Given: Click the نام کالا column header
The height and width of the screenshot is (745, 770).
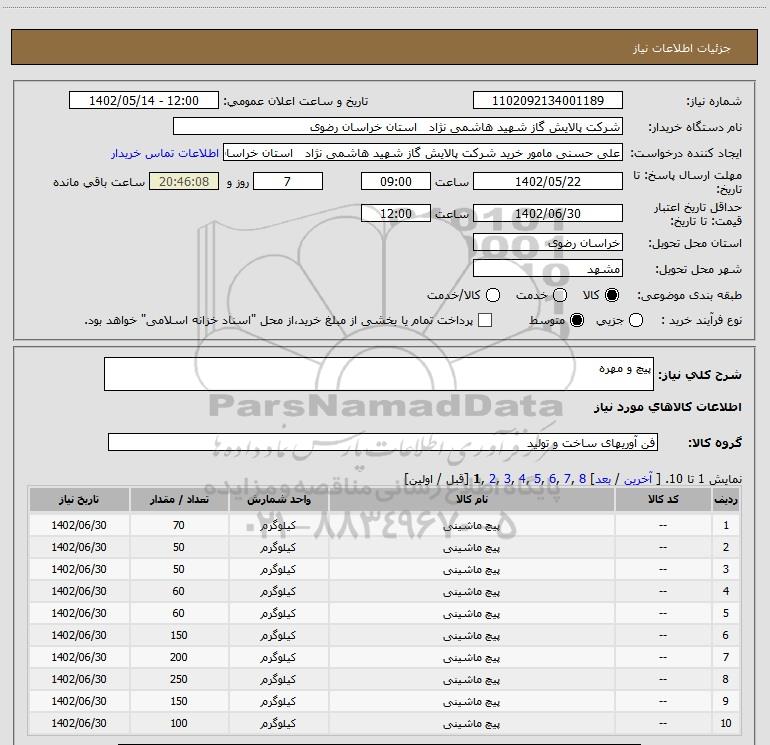Looking at the screenshot, I should coord(471,499).
